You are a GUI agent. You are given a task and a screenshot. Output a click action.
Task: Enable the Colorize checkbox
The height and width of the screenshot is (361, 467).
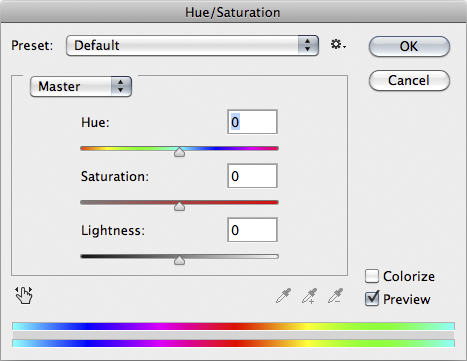[x=372, y=276]
